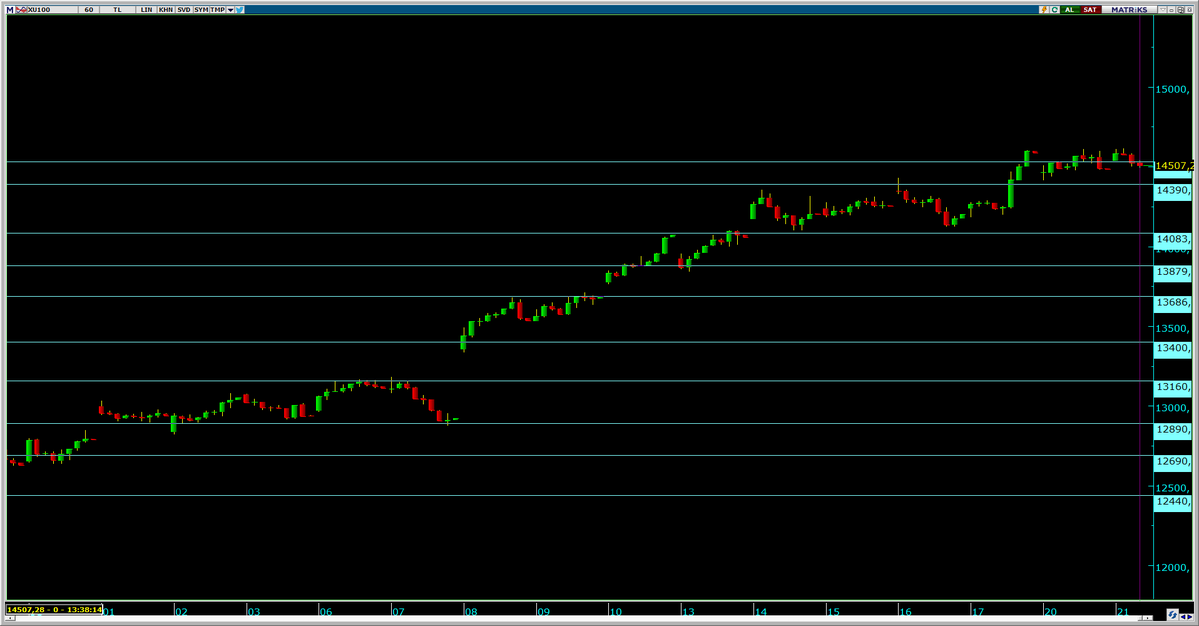This screenshot has height=626, width=1199.
Task: Click date label 08 on time axis
Action: [x=471, y=611]
